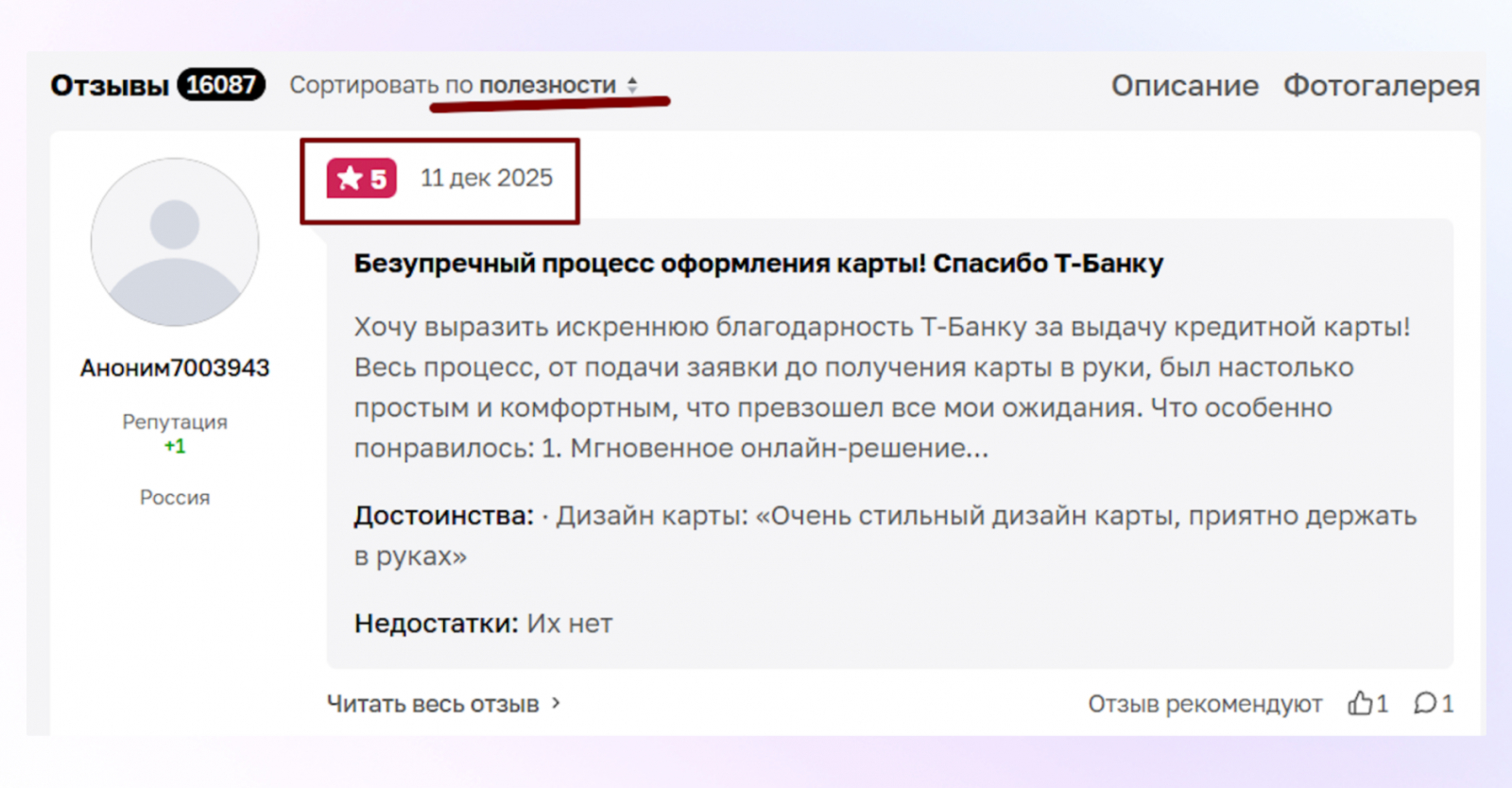Viewport: 1512px width, 788px height.
Task: Open the Отзывы section heading
Action: click(110, 85)
